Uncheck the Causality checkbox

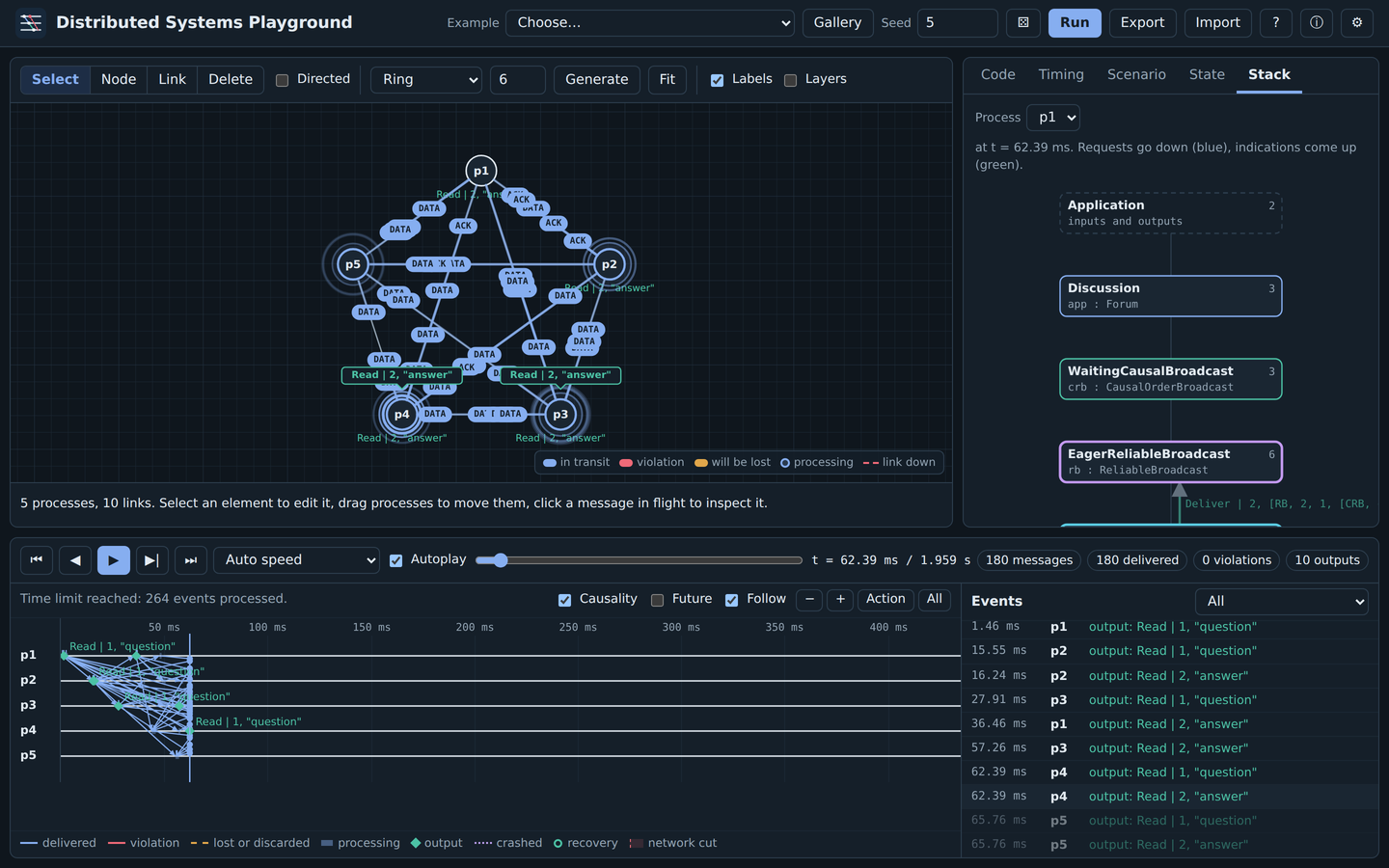[x=565, y=600]
